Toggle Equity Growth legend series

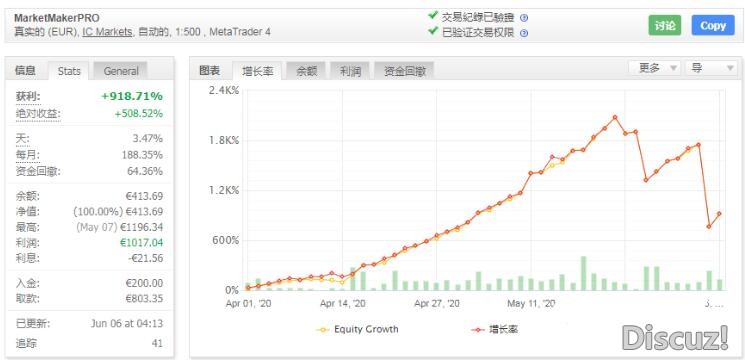(x=358, y=329)
